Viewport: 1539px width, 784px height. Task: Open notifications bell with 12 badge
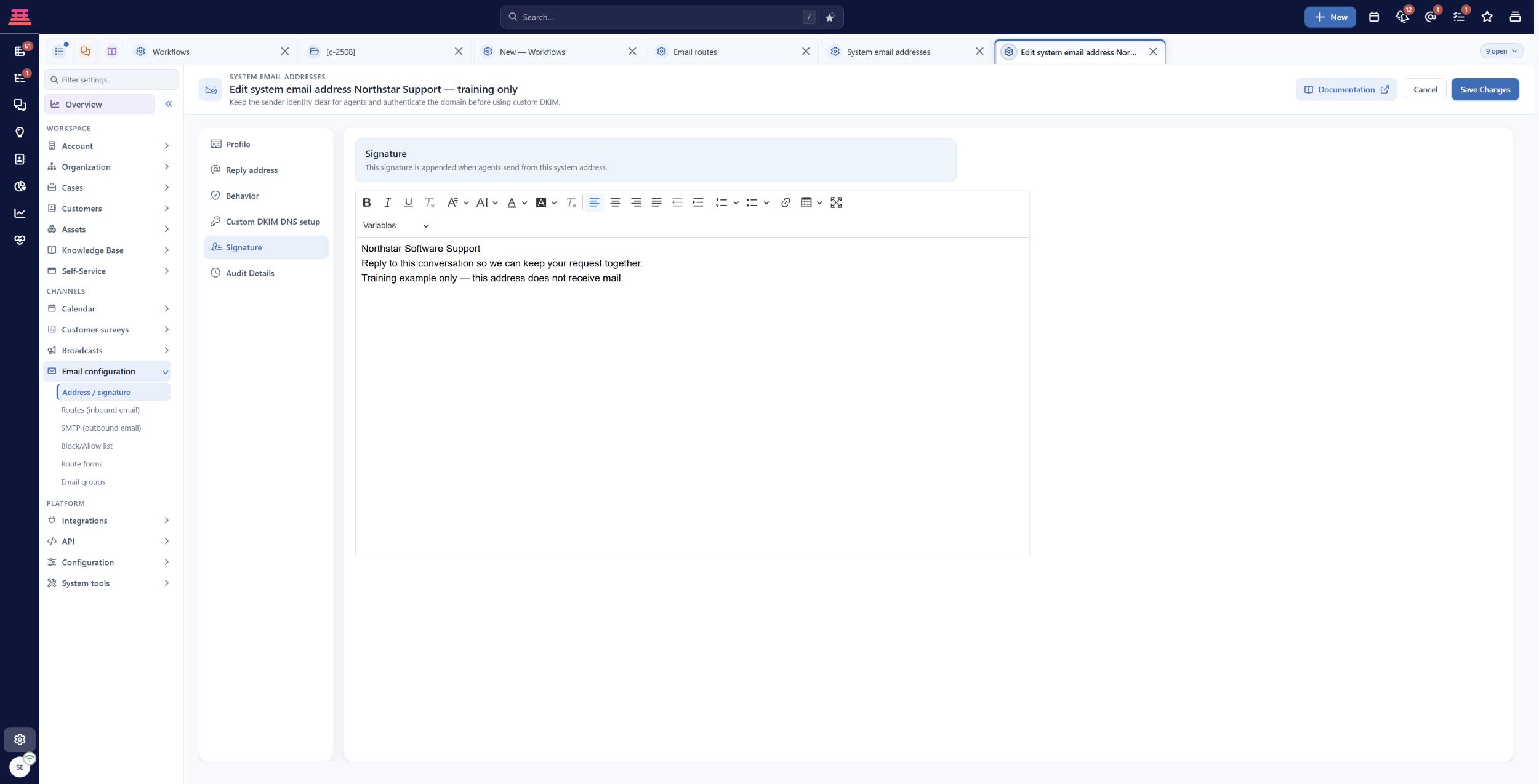pos(1402,17)
